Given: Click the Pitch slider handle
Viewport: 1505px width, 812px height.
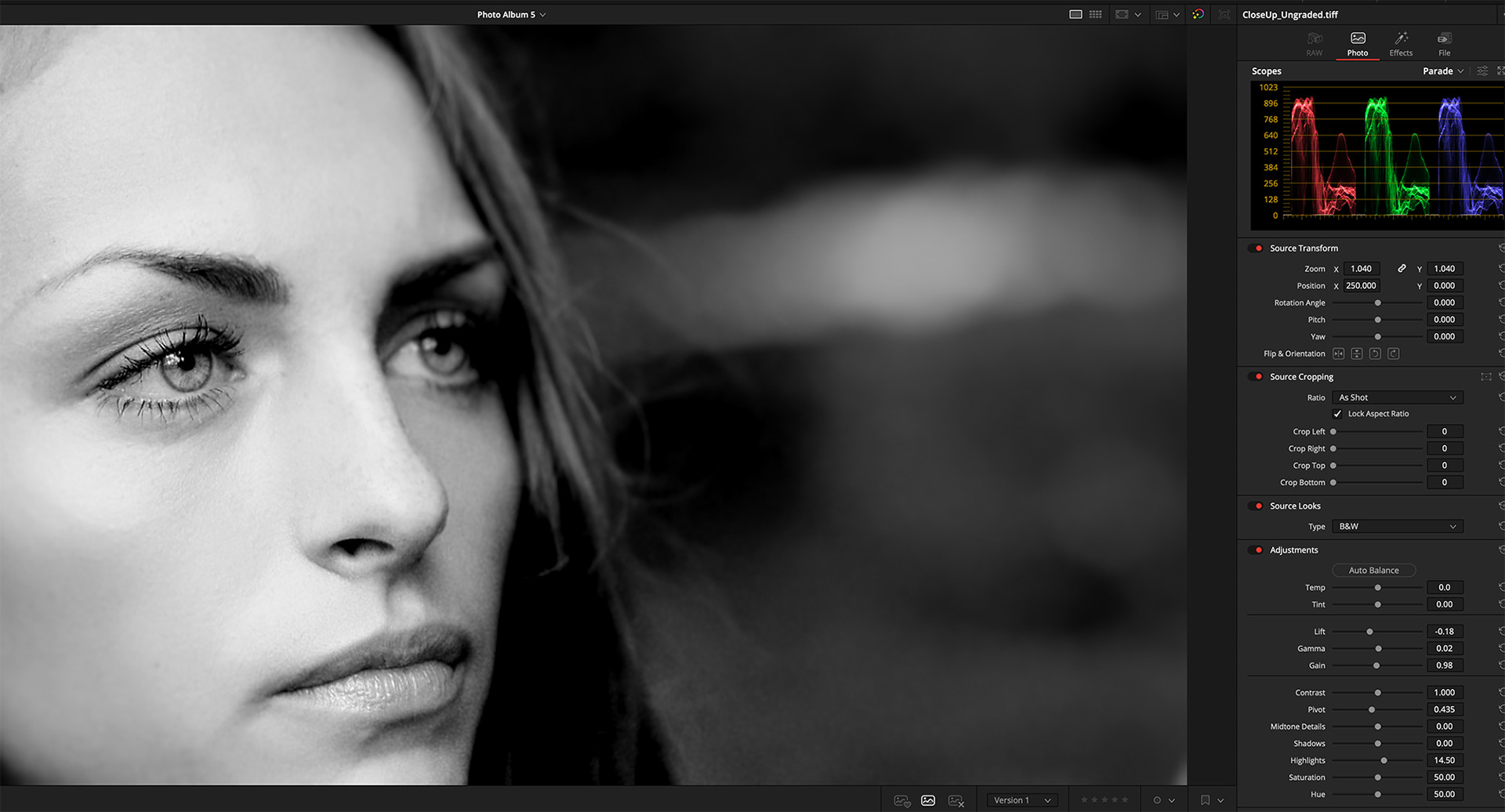Looking at the screenshot, I should [x=1378, y=320].
